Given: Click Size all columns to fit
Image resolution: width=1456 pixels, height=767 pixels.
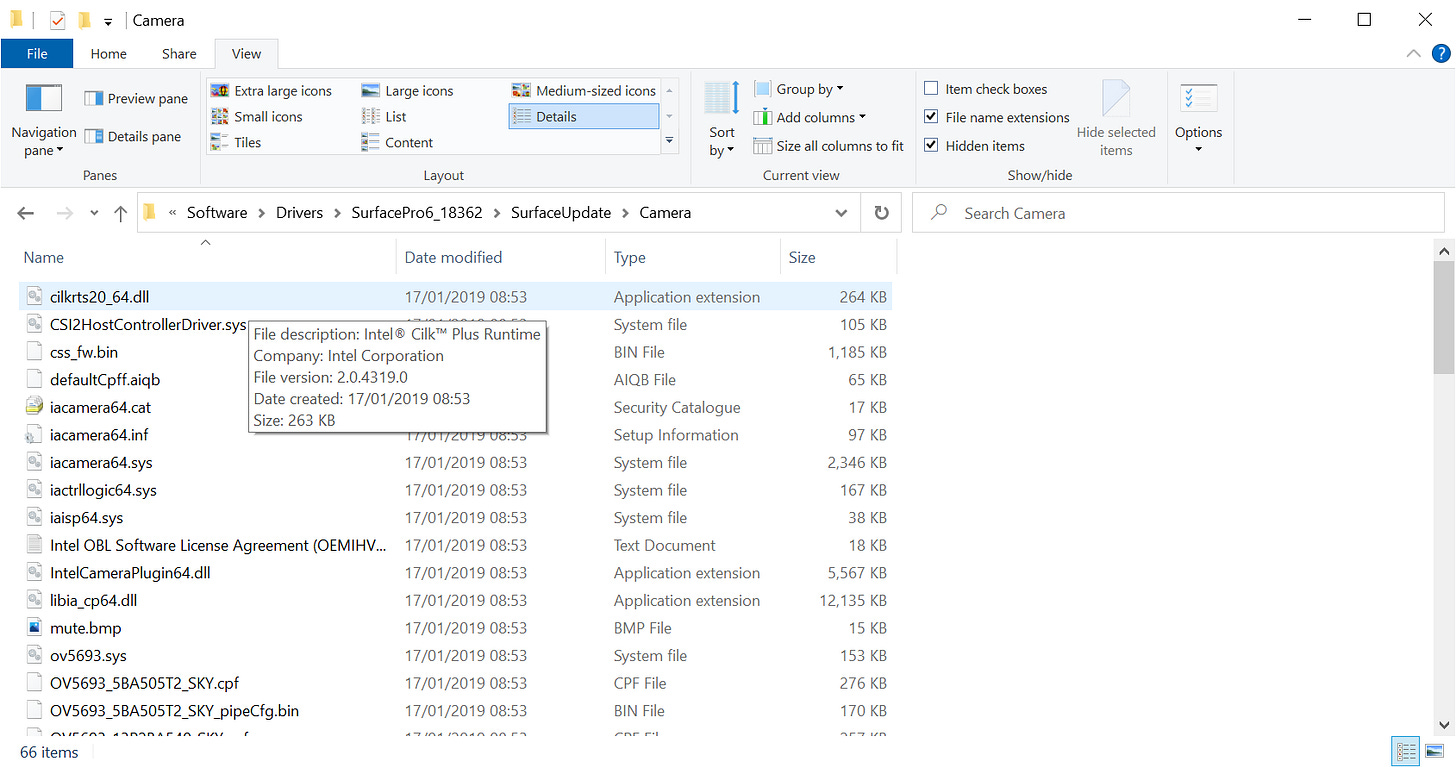Looking at the screenshot, I should tap(829, 146).
